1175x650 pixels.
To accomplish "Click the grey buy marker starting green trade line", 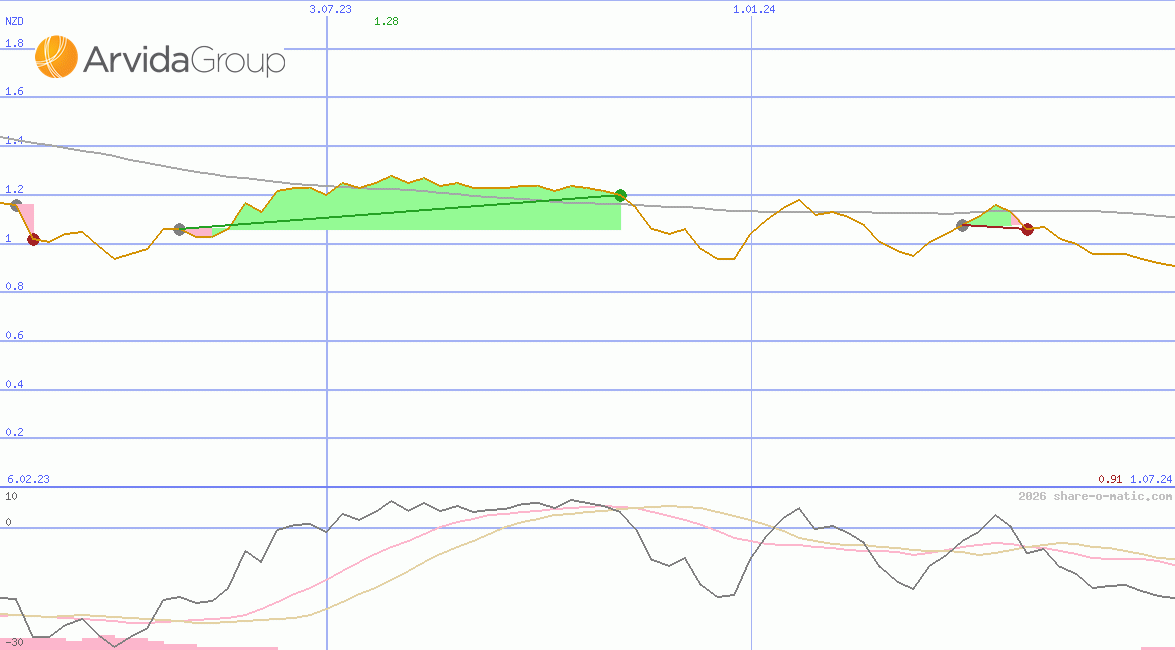I will [180, 229].
